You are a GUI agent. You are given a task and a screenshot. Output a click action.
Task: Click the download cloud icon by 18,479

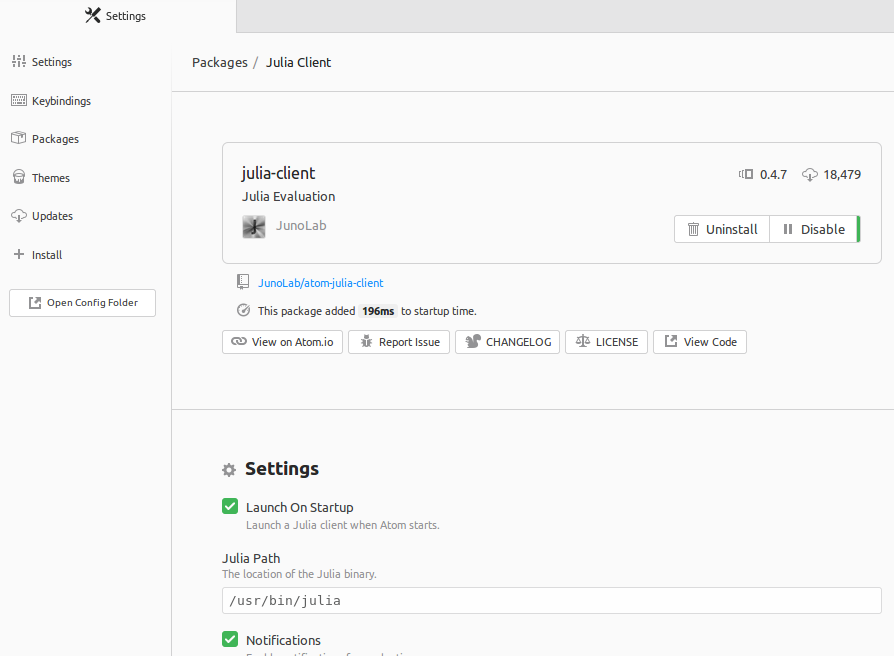(x=810, y=174)
